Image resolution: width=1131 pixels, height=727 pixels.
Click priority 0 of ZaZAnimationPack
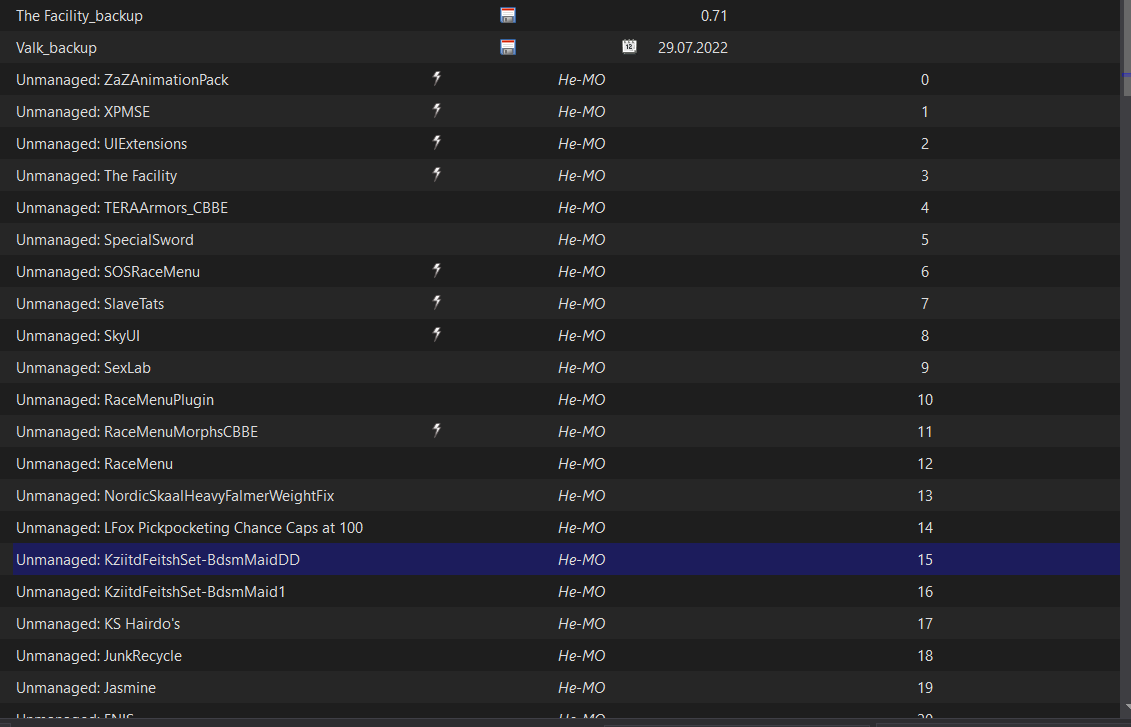coord(925,79)
